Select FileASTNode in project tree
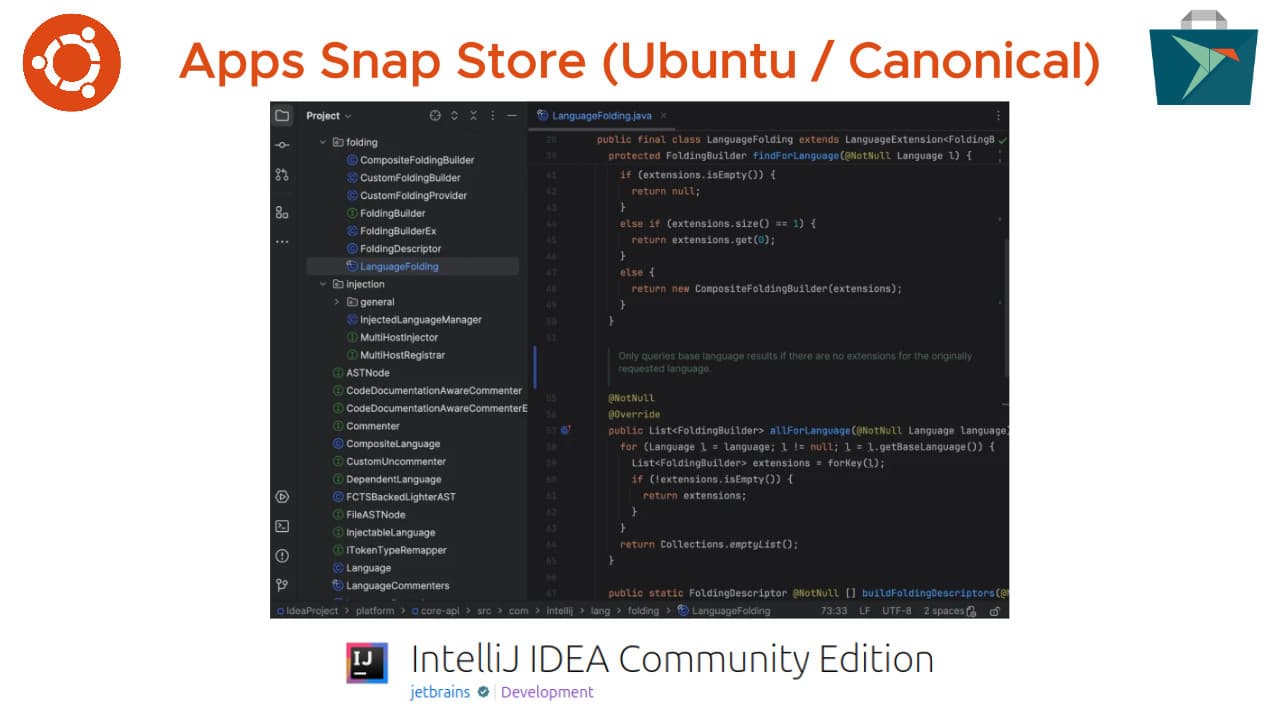 click(x=368, y=515)
